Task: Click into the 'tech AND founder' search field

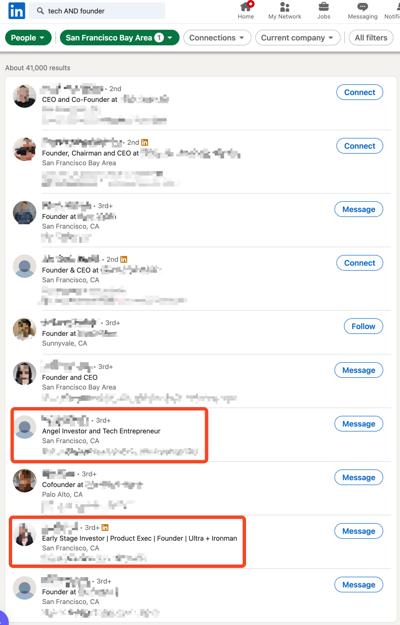Action: pos(98,11)
